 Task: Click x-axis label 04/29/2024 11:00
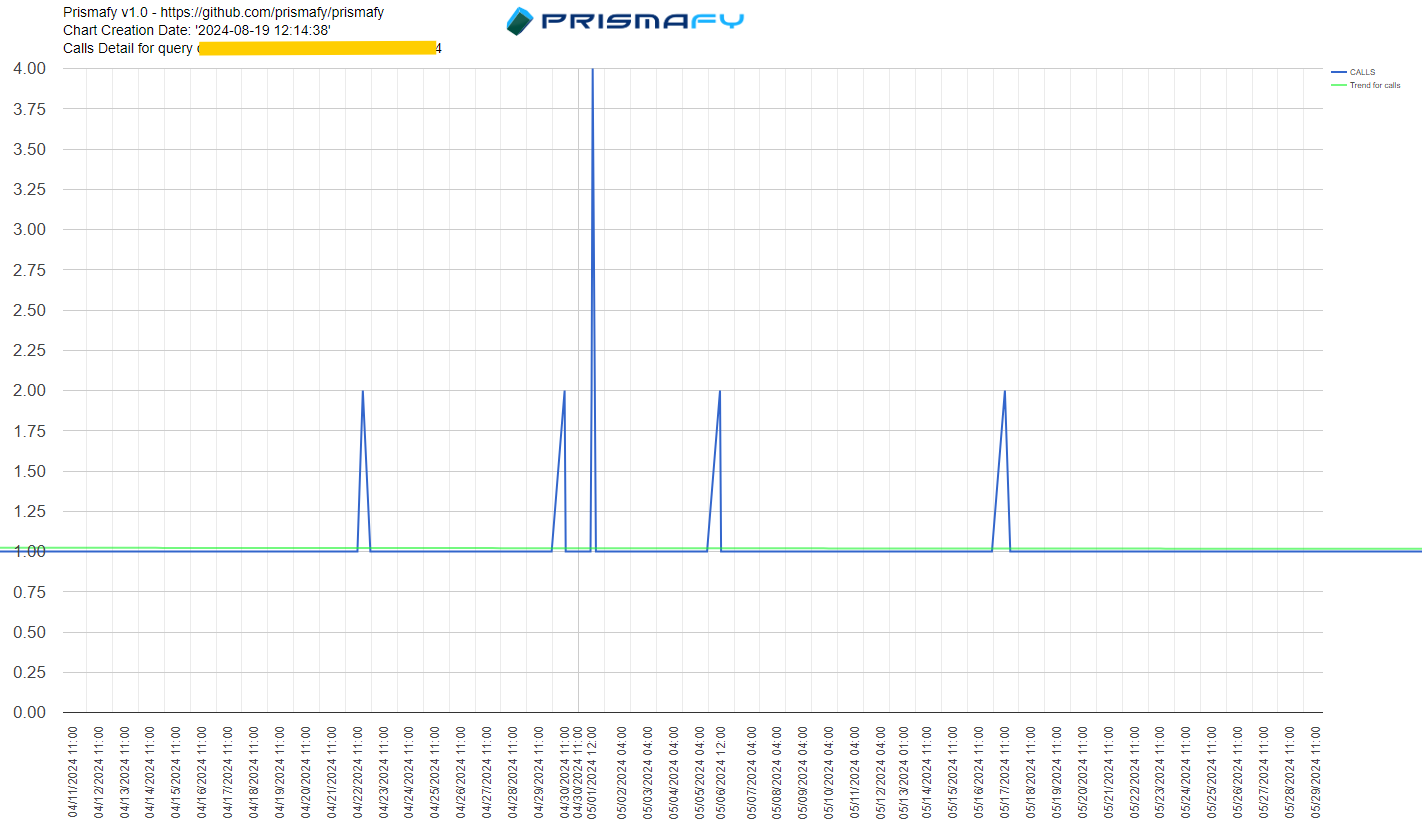coord(539,772)
